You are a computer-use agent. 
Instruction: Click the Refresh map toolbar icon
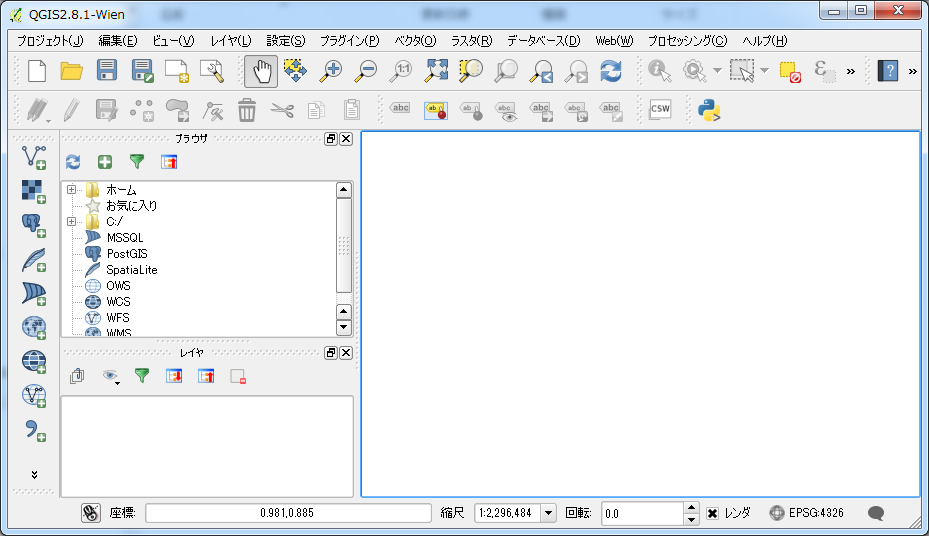[x=610, y=71]
